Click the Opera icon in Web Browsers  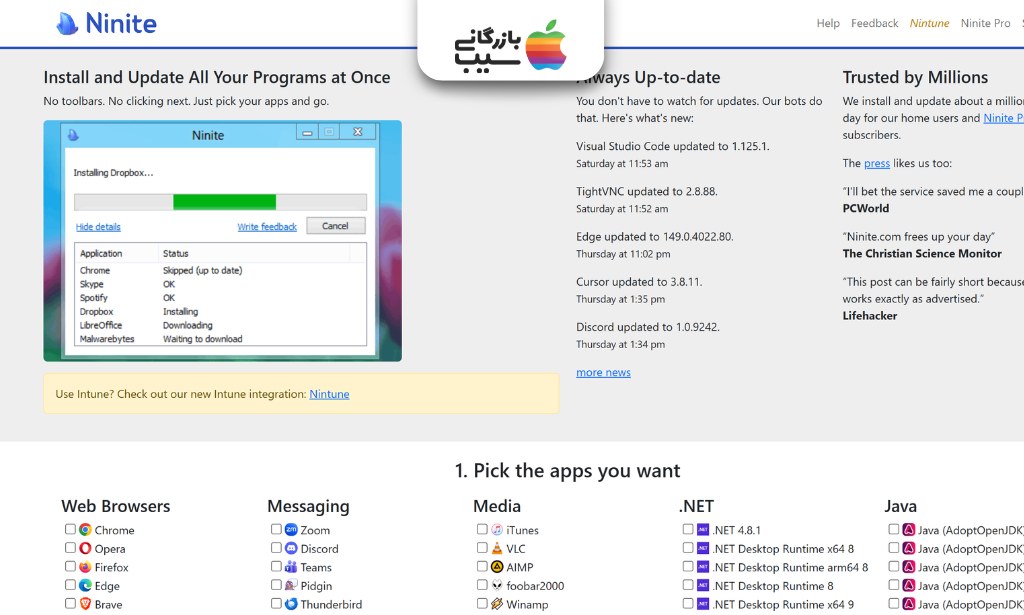click(x=86, y=548)
